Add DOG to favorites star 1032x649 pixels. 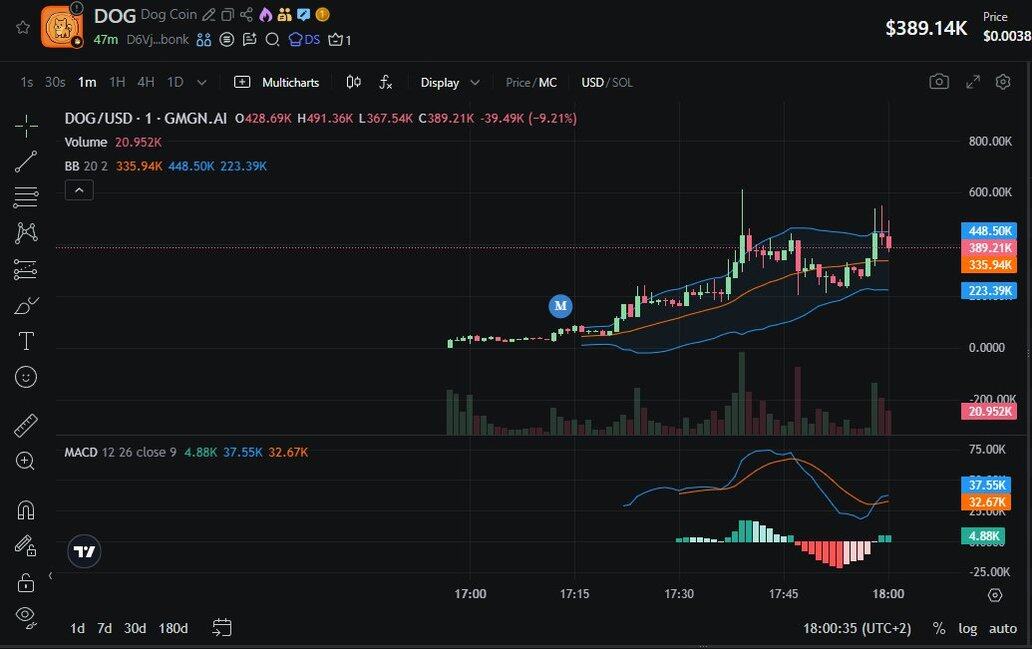[x=23, y=27]
